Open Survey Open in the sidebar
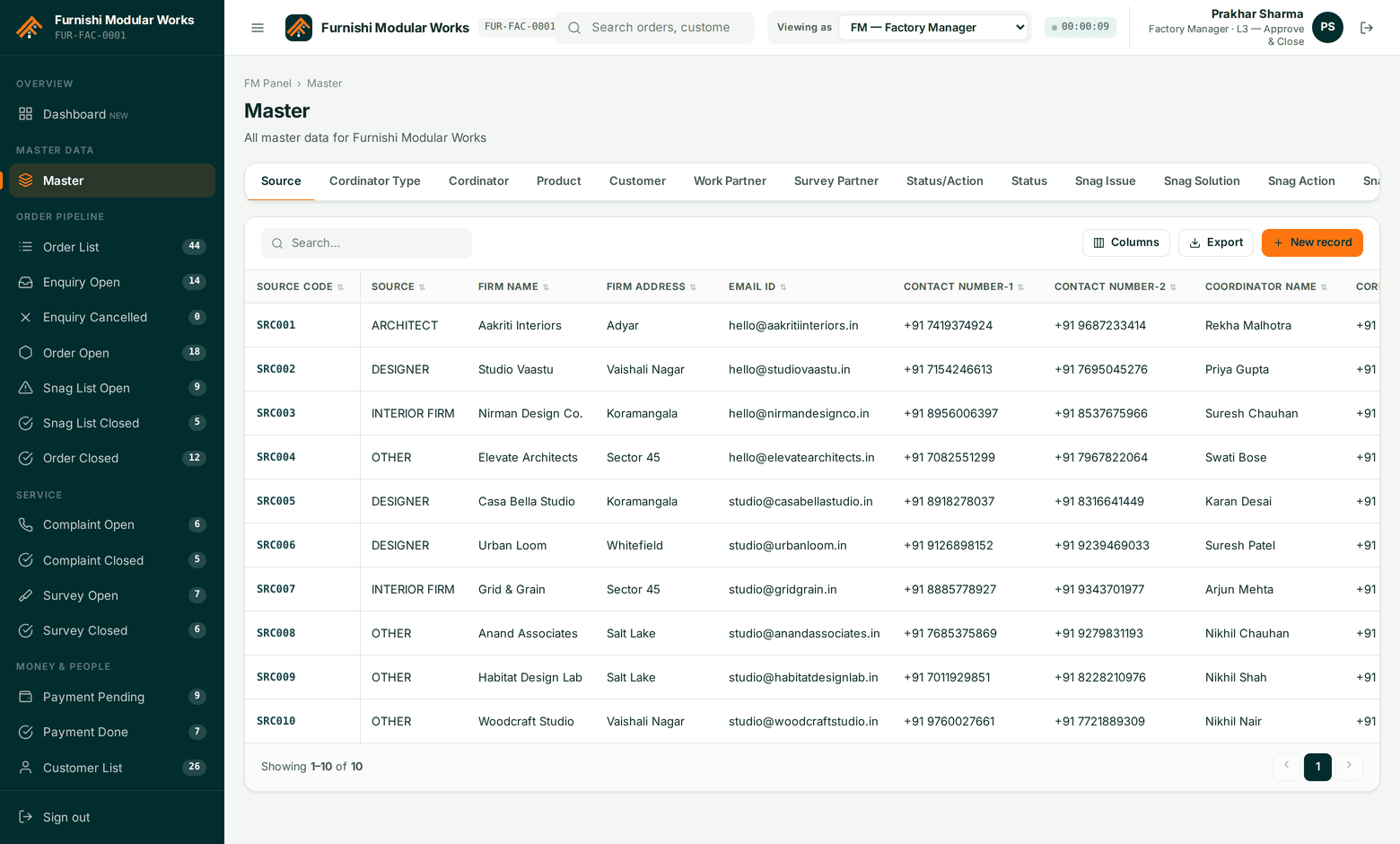This screenshot has height=844, width=1400. coord(112,595)
